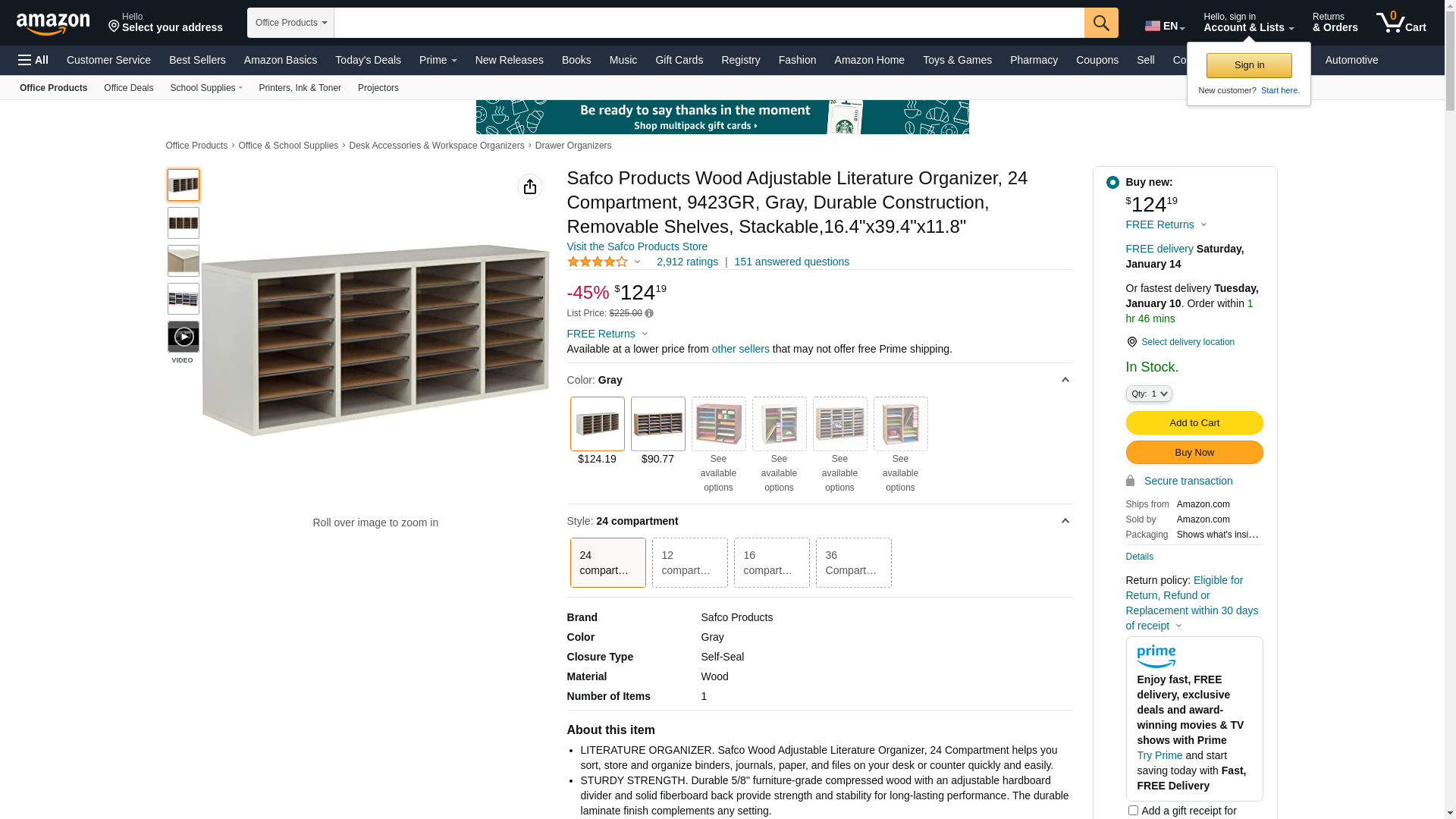Viewport: 1456px width, 819px height.
Task: Select the 12 compartment style option
Action: [x=689, y=563]
